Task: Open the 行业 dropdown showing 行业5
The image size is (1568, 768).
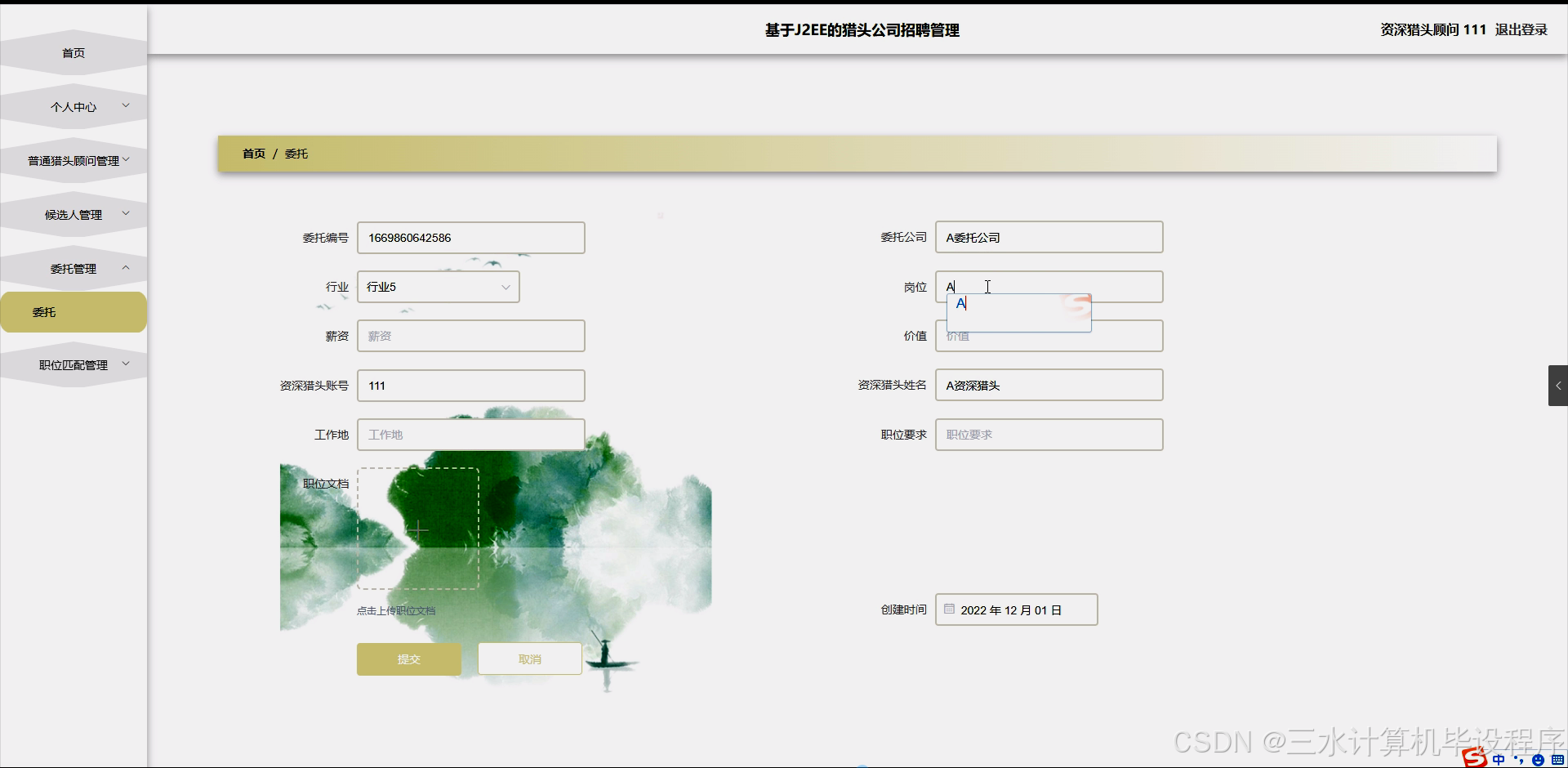Action: [438, 287]
